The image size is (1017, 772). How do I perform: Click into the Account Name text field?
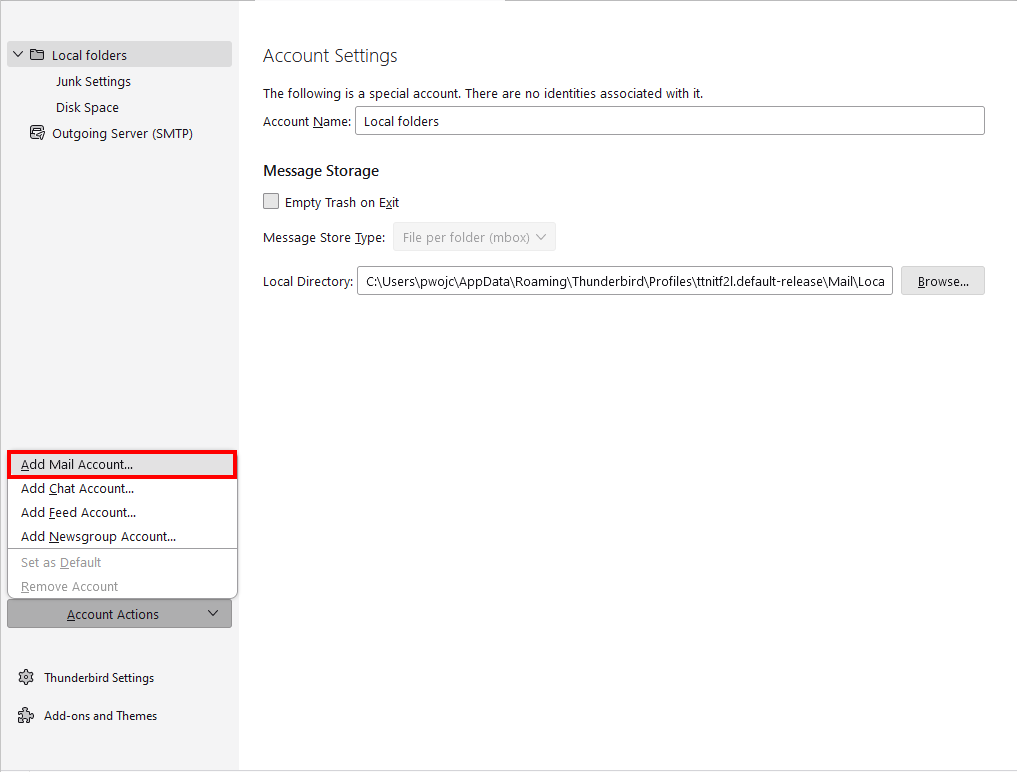(669, 121)
